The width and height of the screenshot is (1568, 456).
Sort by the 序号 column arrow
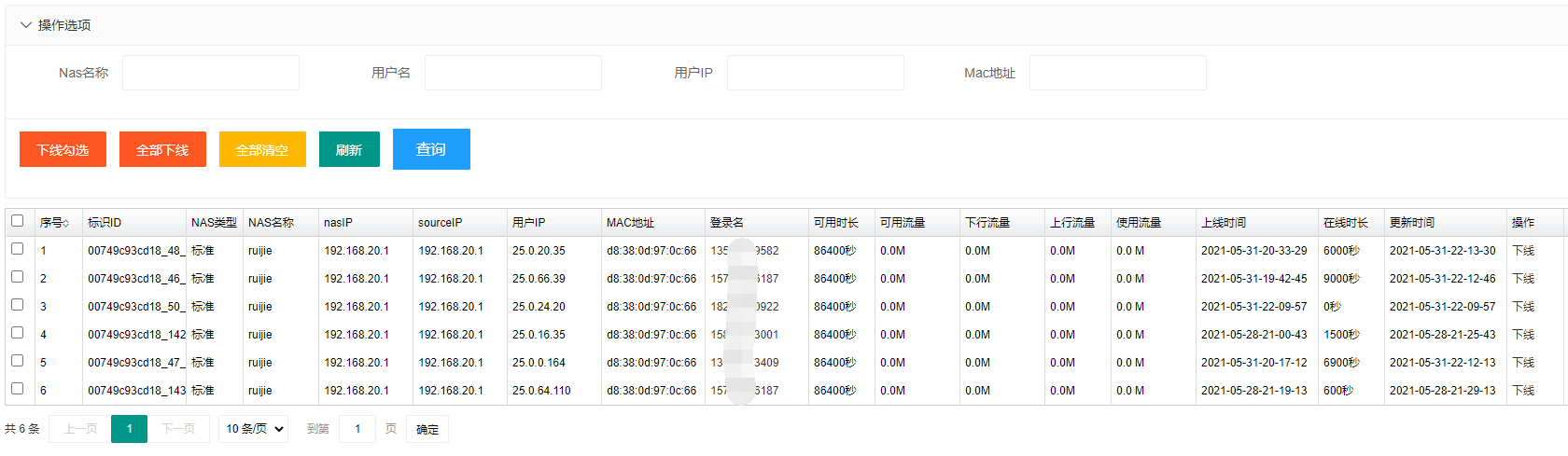[x=66, y=223]
